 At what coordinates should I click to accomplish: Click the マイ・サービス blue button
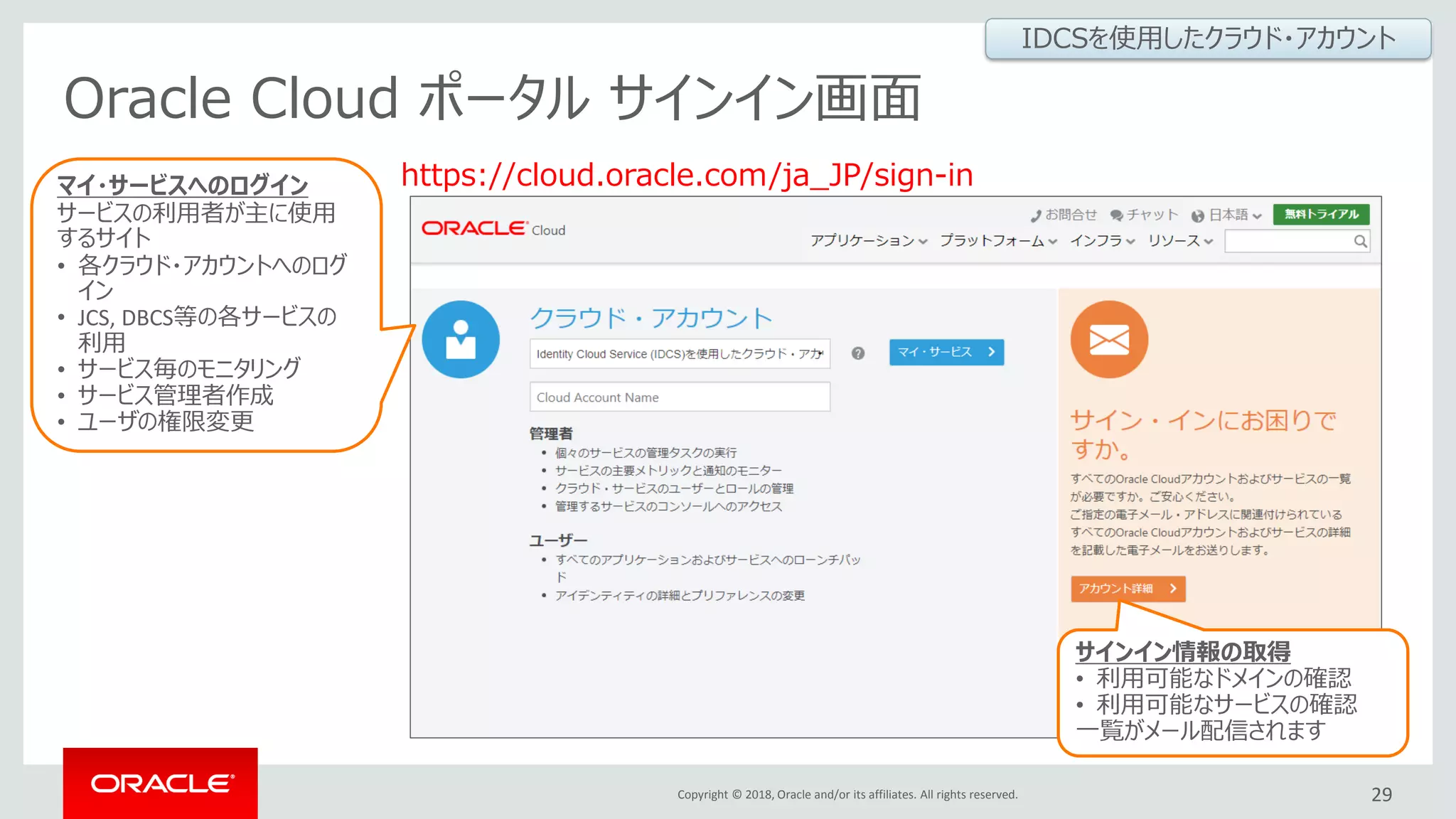pos(946,352)
